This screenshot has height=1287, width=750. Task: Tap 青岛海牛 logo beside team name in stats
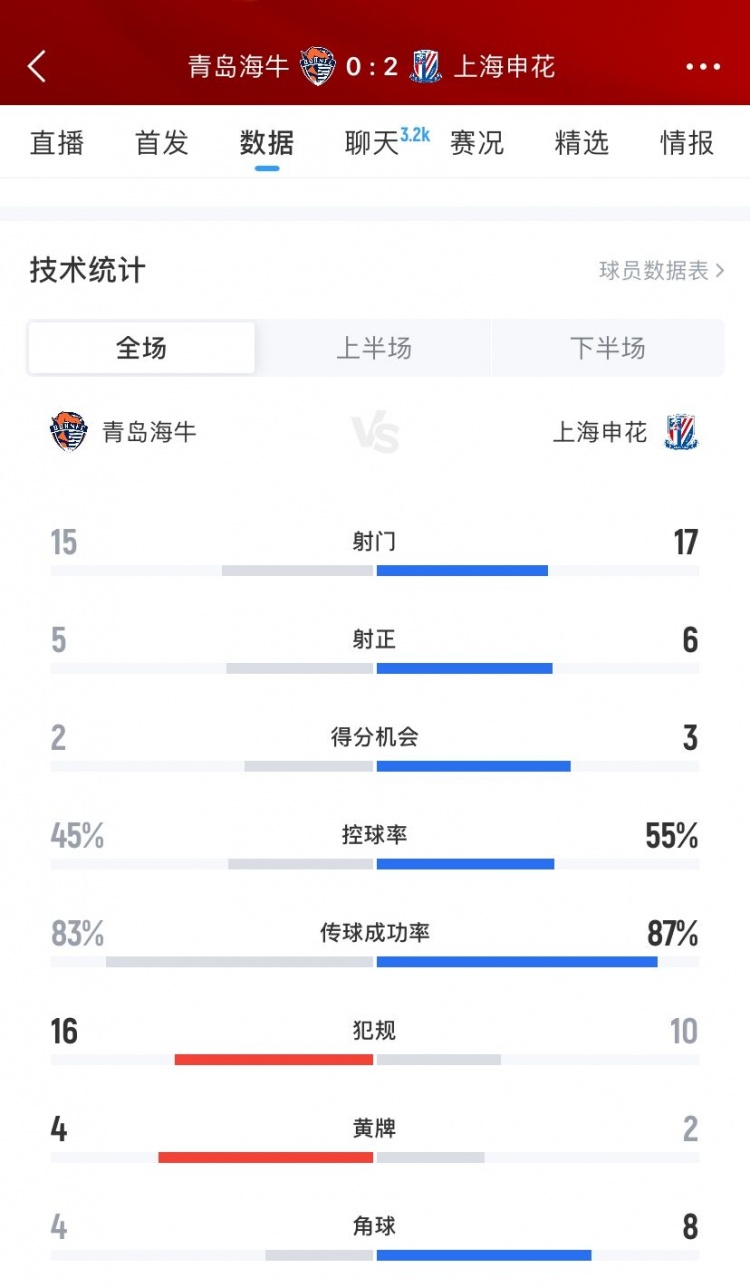(69, 432)
